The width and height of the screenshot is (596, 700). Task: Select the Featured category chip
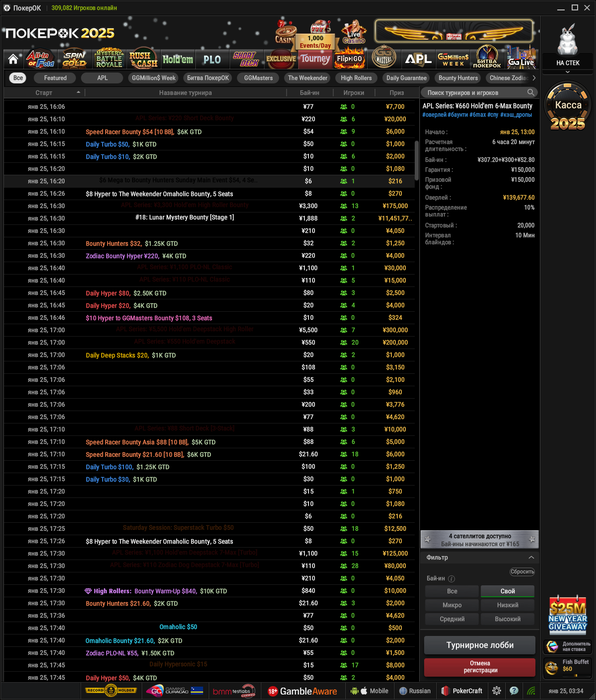coord(55,78)
